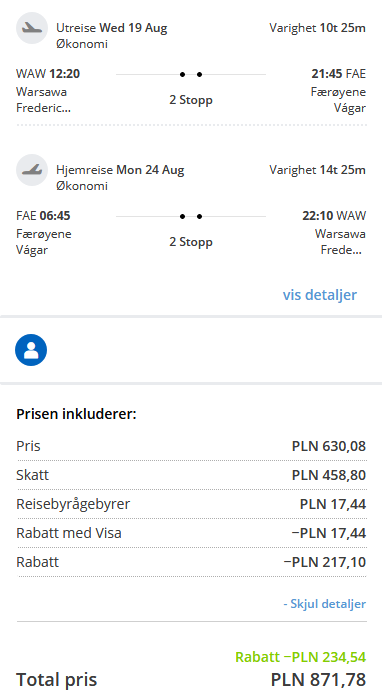382x695 pixels.
Task: Open the 'vis detaljer' link
Action: 320,295
